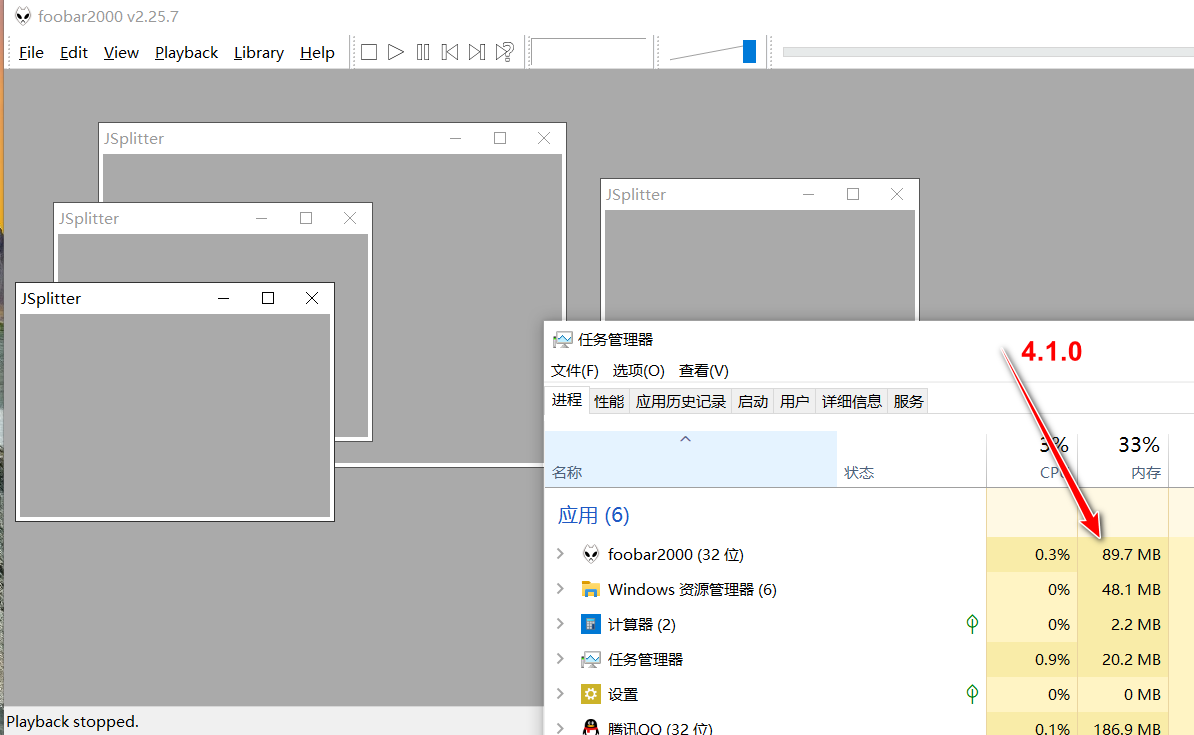Click the 任务管理器 row icon in process list
This screenshot has width=1194, height=735.
tap(591, 659)
